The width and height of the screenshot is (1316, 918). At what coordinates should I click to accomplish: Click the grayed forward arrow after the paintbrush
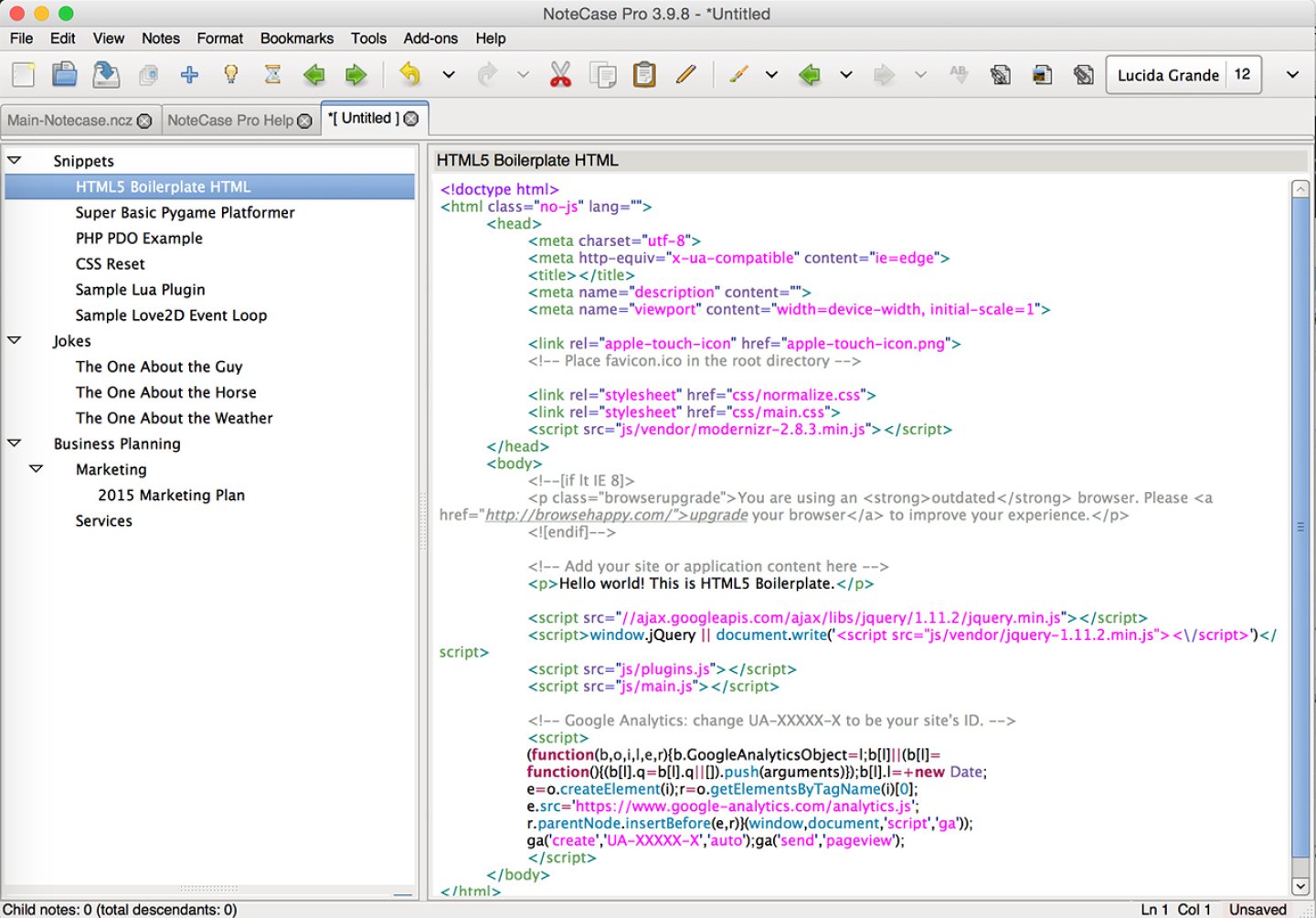(884, 75)
